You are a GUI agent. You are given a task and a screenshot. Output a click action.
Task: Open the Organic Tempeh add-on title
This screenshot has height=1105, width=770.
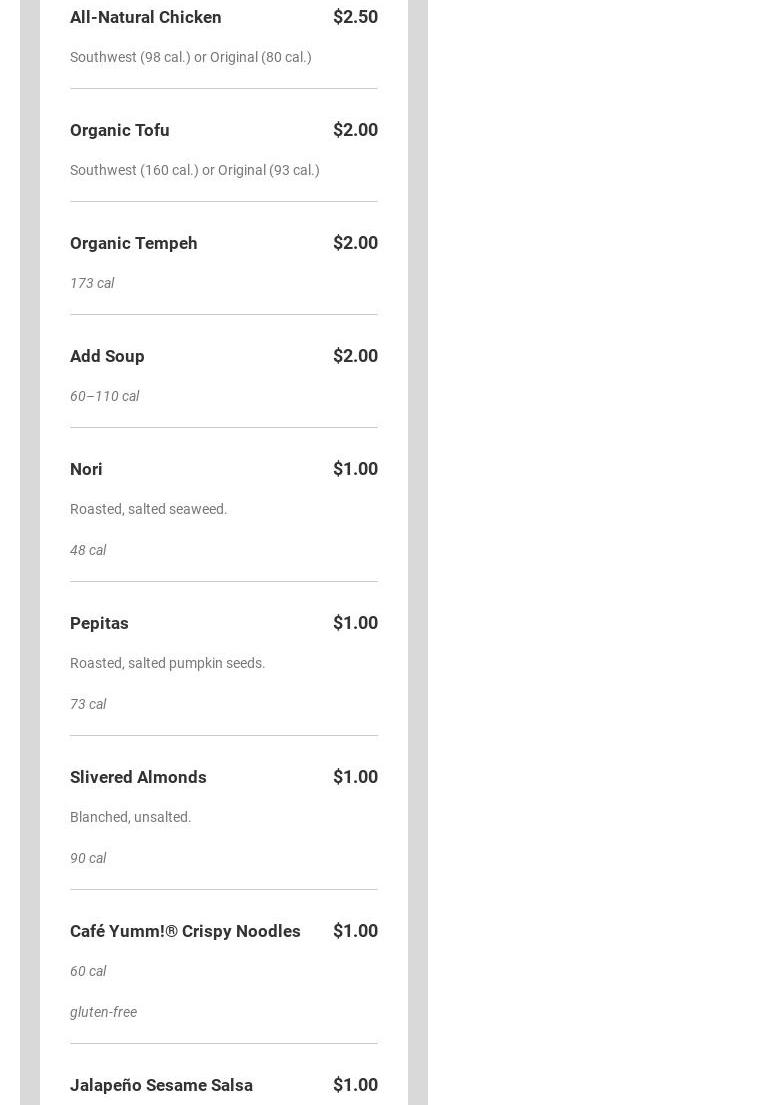point(134,243)
